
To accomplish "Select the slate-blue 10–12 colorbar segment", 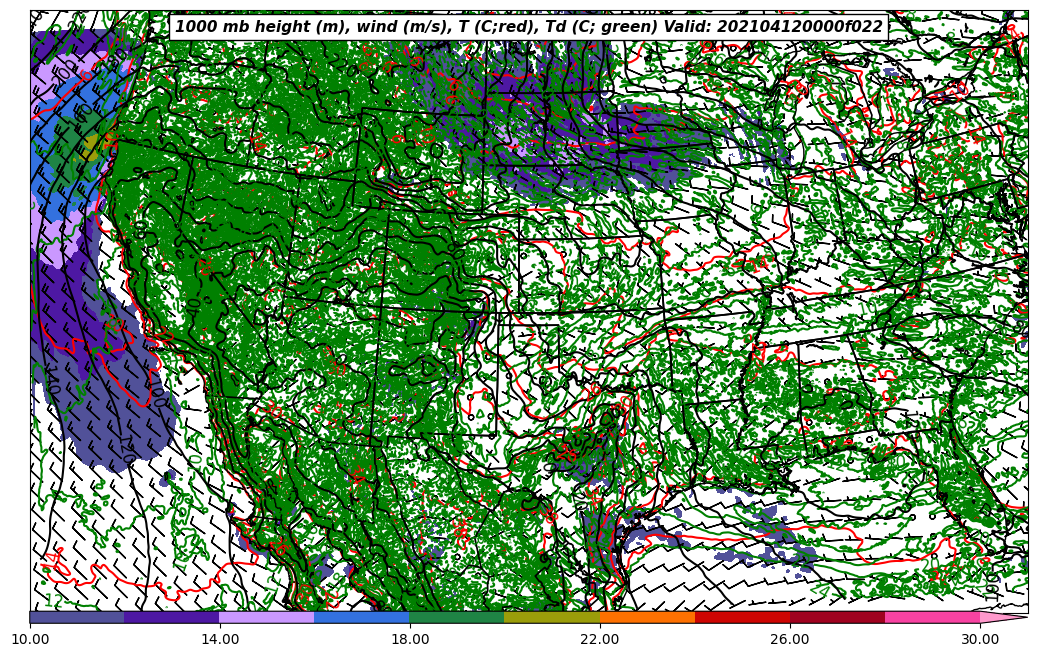I will point(77,617).
